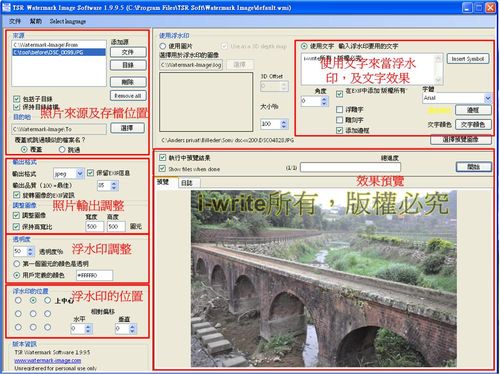Click the 高度 height input field
Image resolution: width=500 pixels, height=374 pixels.
[116, 227]
